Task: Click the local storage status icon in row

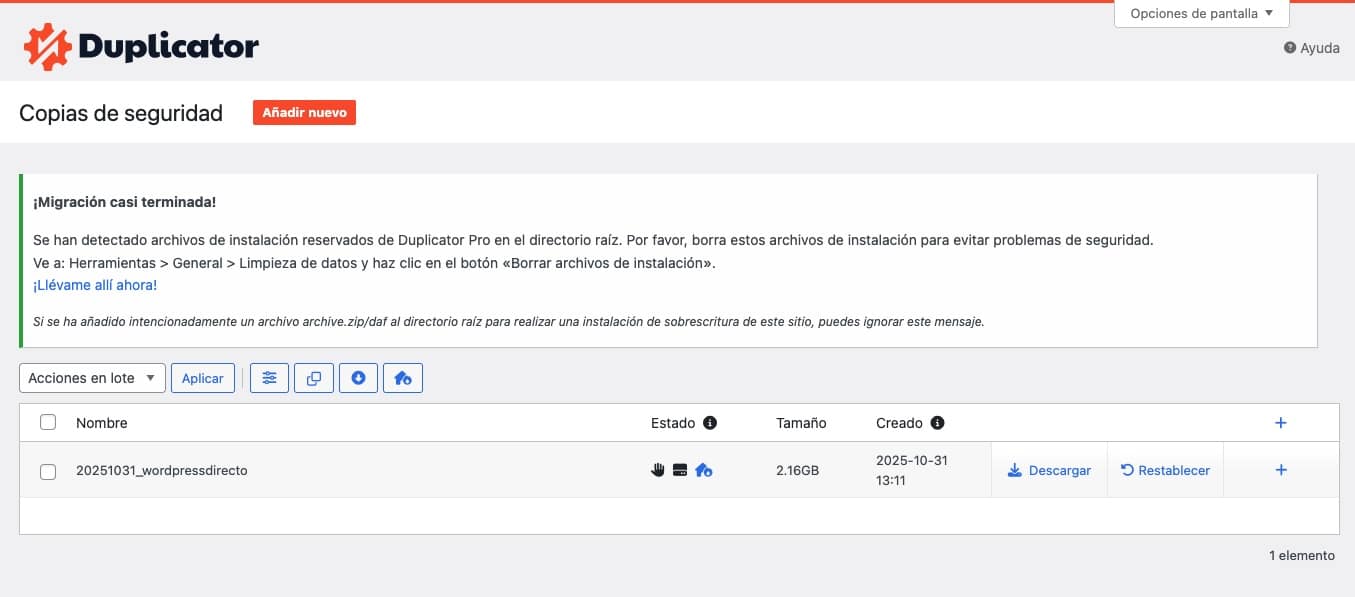Action: click(680, 470)
